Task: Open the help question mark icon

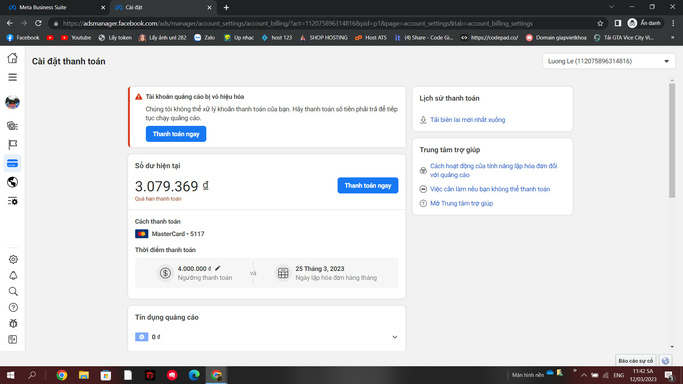Action: pyautogui.click(x=13, y=307)
